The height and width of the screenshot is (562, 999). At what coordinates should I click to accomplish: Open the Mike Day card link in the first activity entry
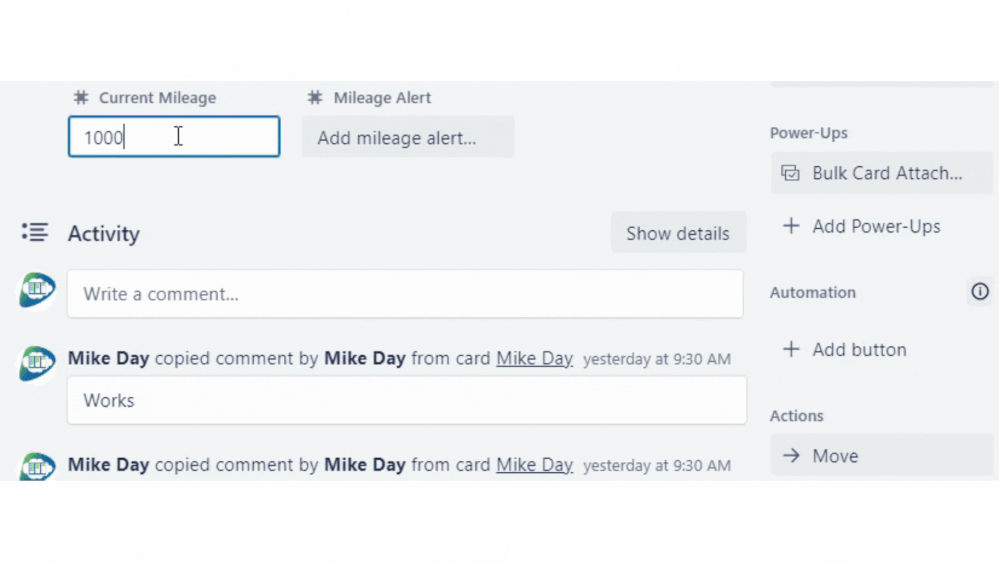pos(535,358)
